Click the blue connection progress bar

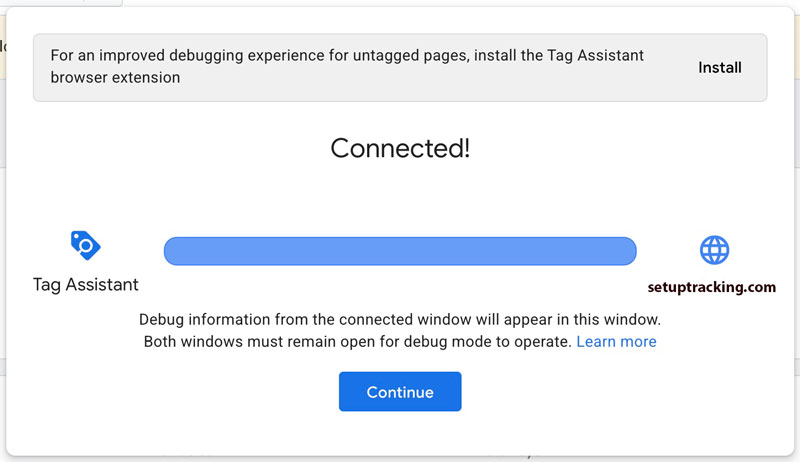tap(400, 251)
